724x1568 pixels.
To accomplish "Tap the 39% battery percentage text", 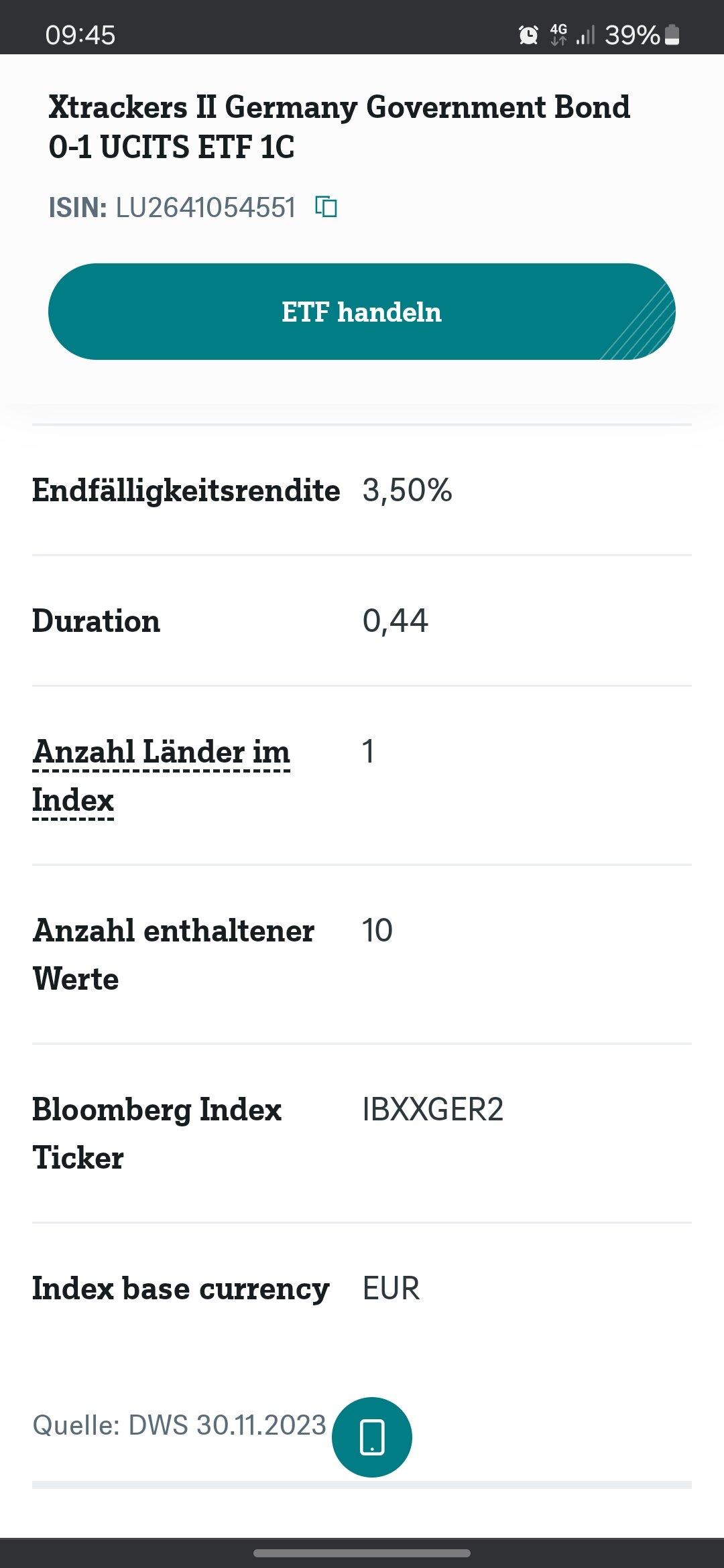I will 631,35.
